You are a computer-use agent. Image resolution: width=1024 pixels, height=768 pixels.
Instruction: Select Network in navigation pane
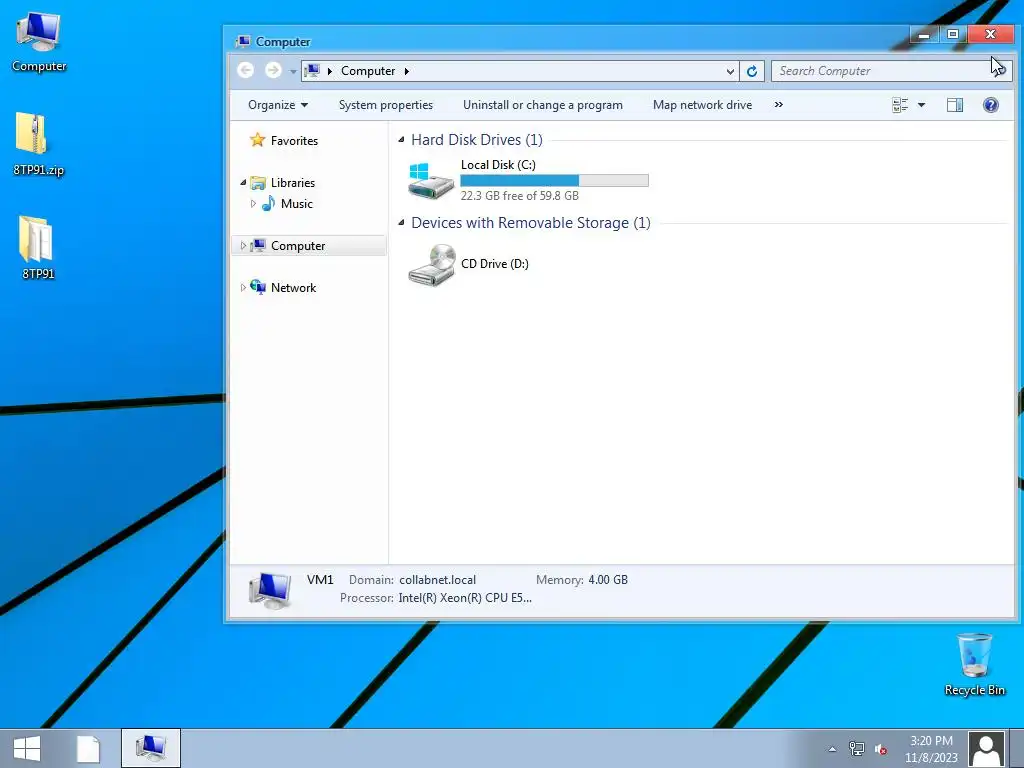tap(293, 287)
